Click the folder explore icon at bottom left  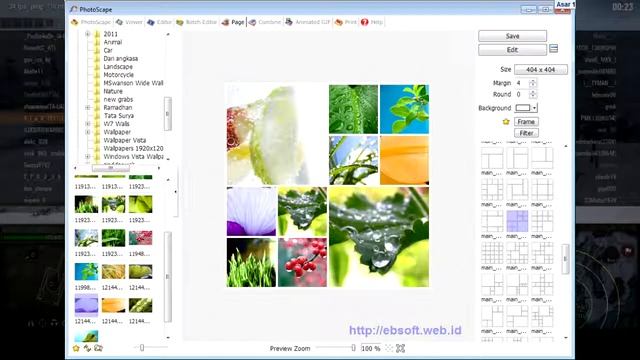[x=98, y=348]
